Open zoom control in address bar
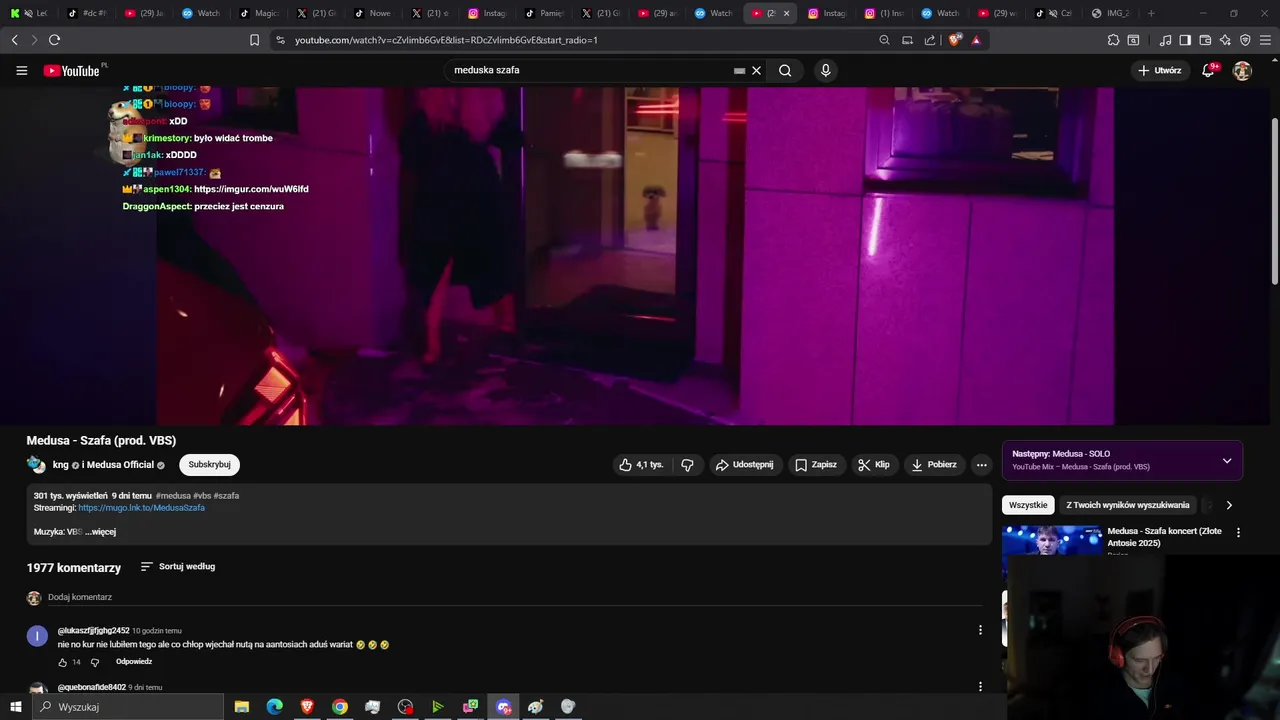The height and width of the screenshot is (720, 1280). [884, 40]
